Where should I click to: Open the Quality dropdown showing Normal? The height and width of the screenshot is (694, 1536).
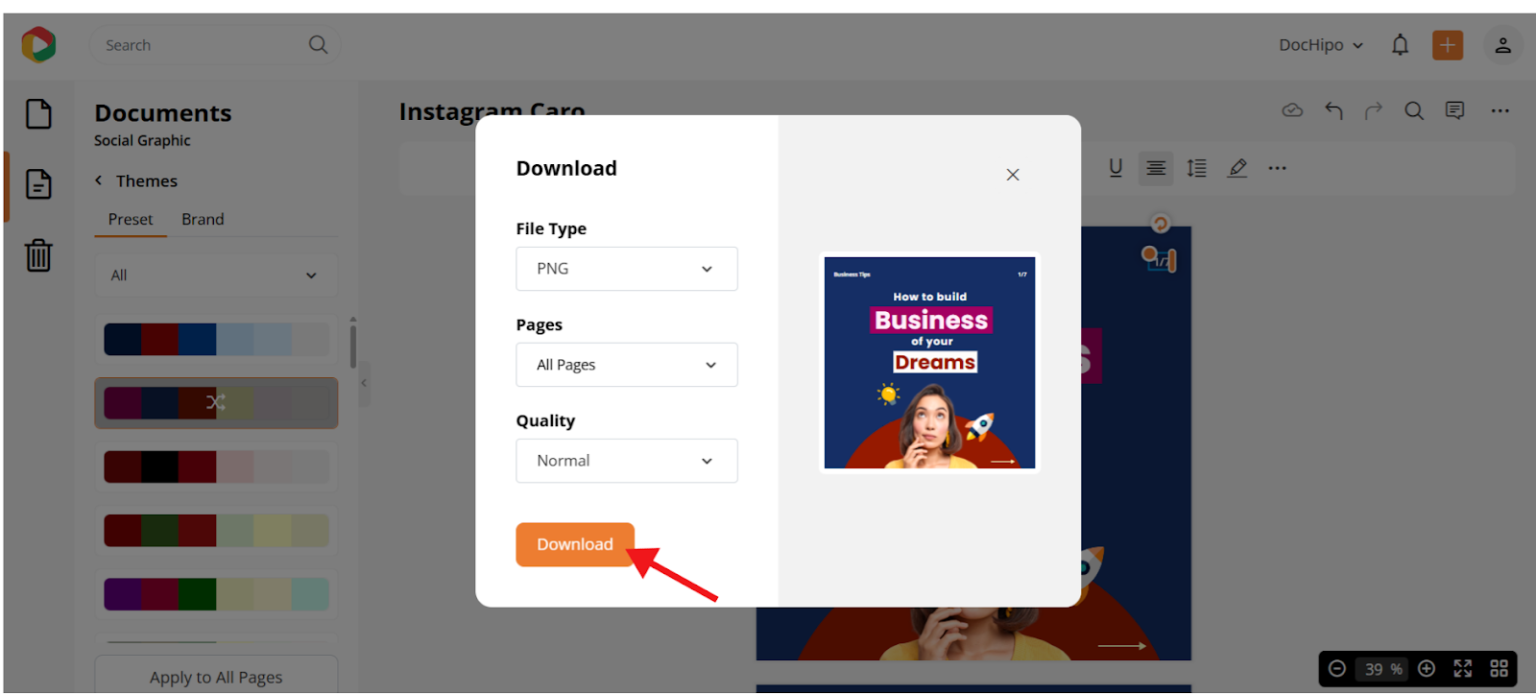(627, 460)
